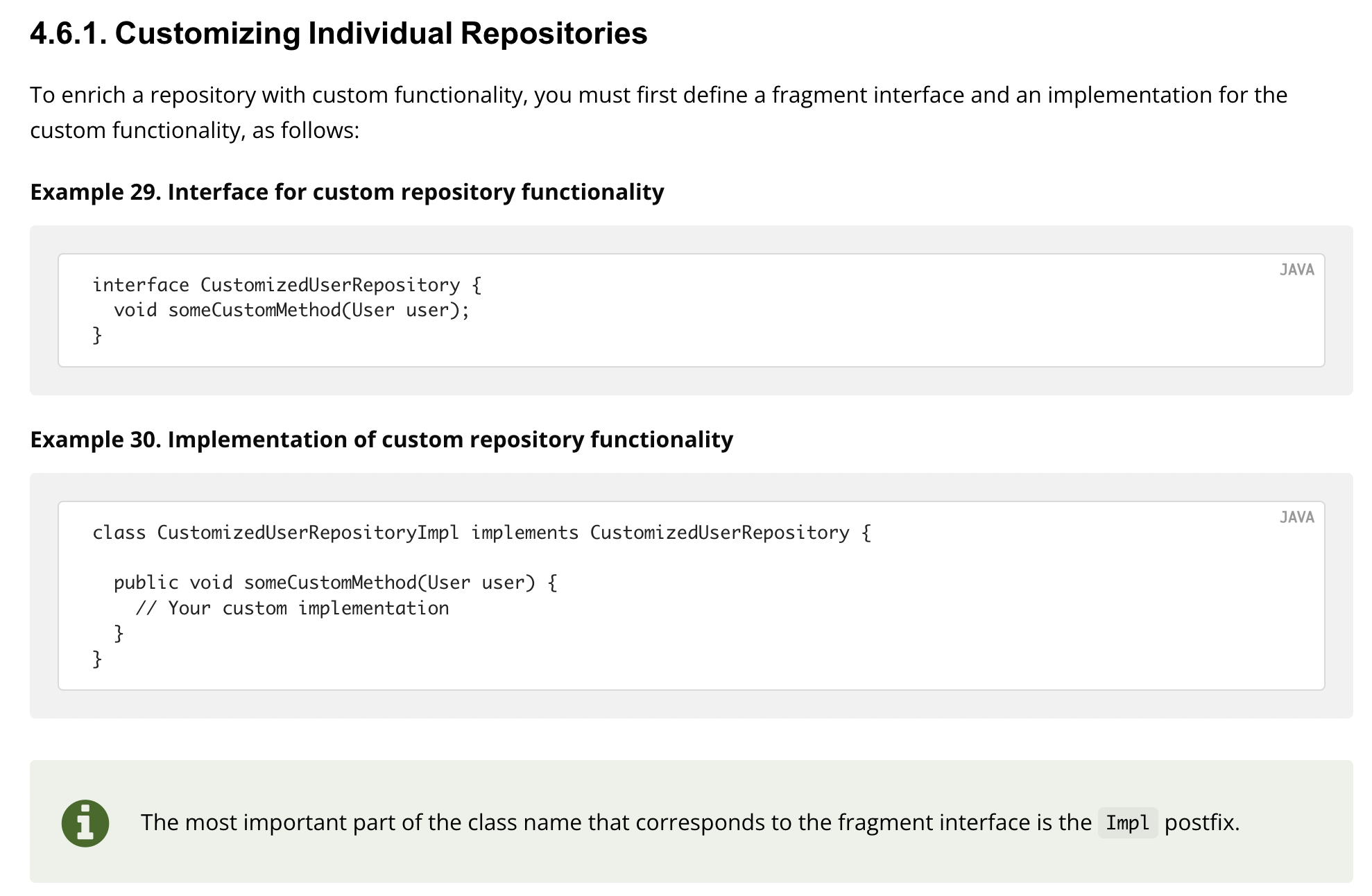Click the public void someCustomMethod line

tap(335, 583)
